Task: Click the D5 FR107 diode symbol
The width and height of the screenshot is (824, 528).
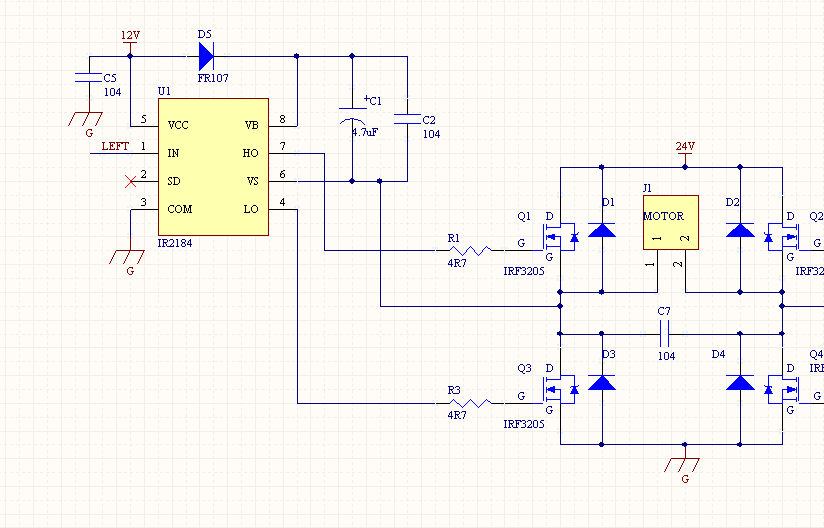Action: (206, 56)
